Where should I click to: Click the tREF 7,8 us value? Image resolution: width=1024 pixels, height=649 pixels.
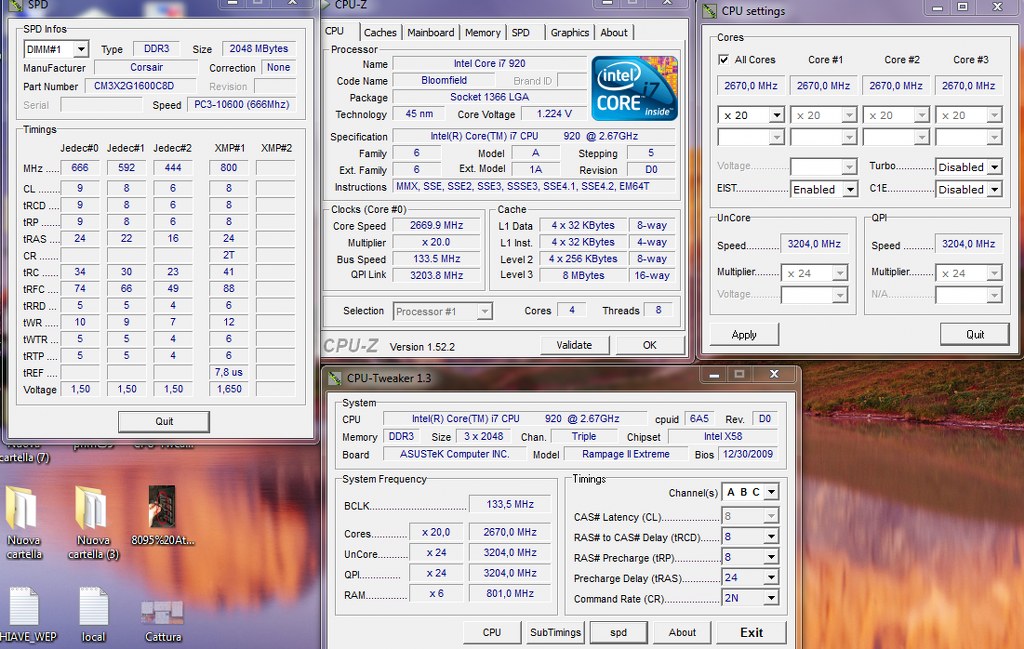(x=229, y=372)
